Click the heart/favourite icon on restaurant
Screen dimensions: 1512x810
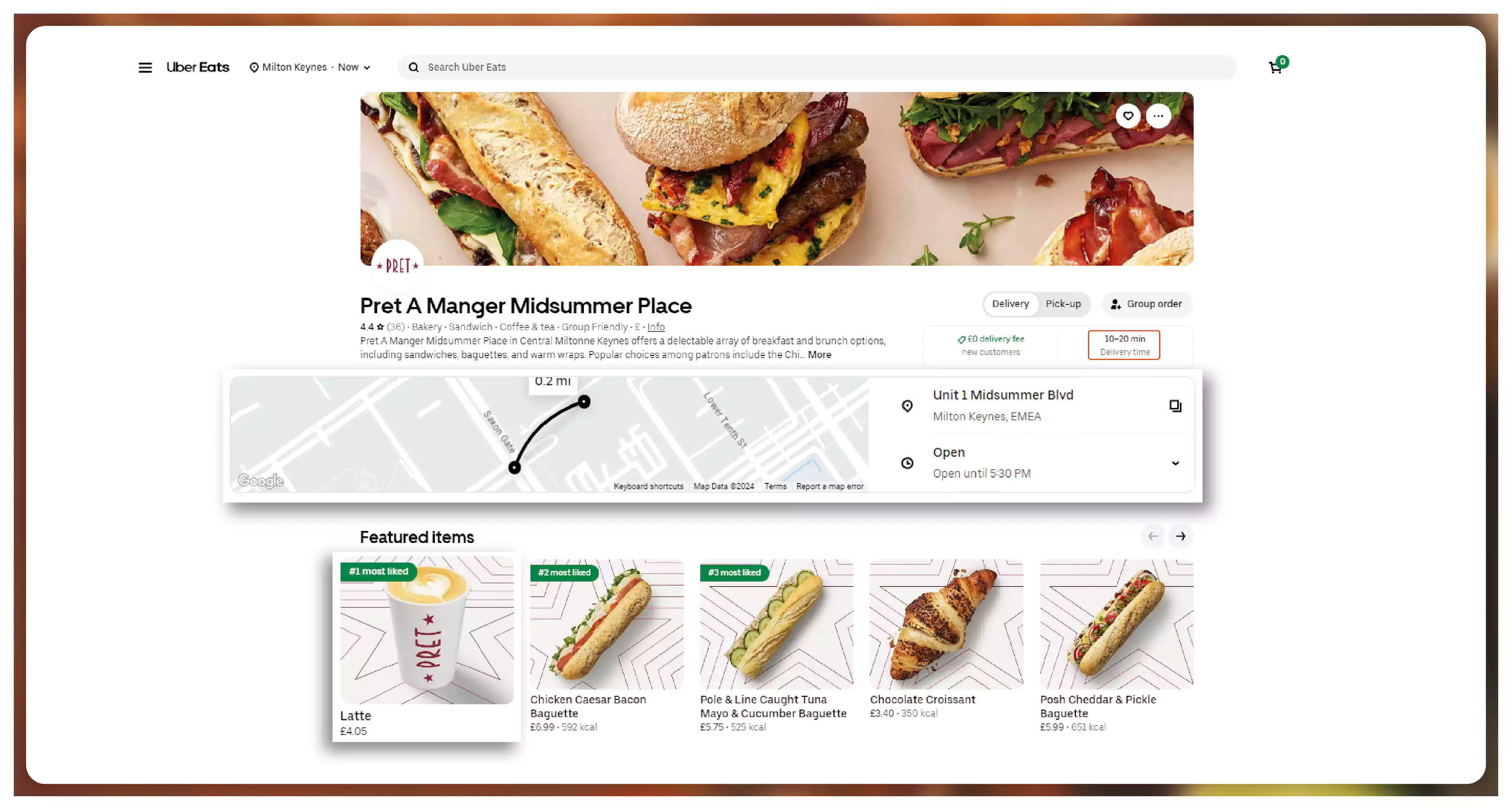pyautogui.click(x=1127, y=116)
